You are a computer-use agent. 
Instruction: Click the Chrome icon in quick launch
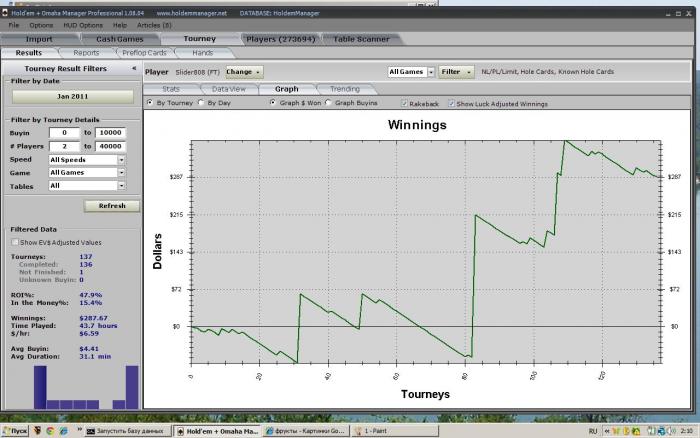(x=50, y=431)
